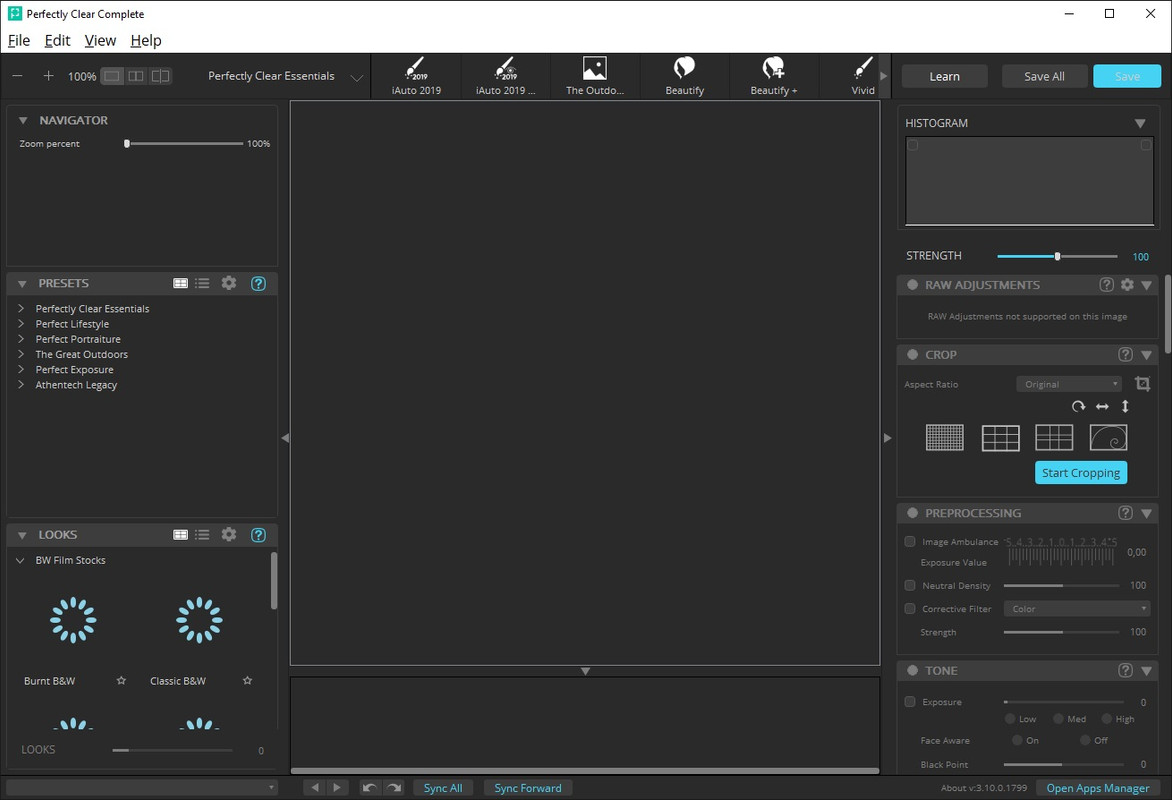The height and width of the screenshot is (800, 1172).
Task: Select the fine grid crop overlay
Action: point(945,437)
